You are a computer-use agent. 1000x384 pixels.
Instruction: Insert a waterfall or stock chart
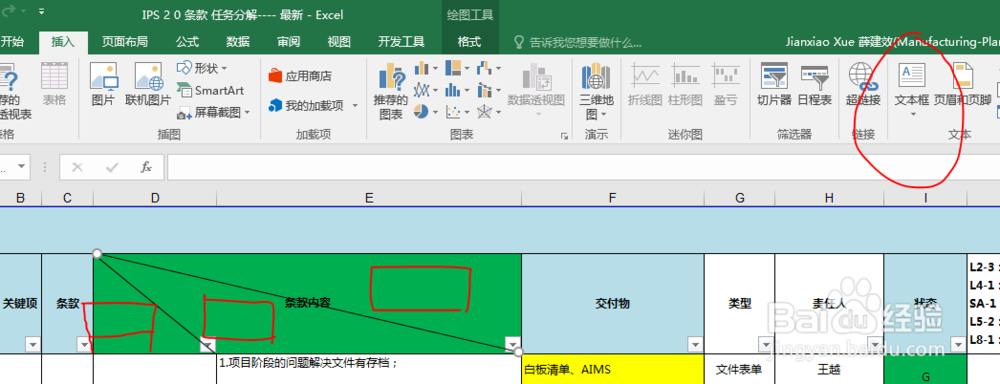coord(489,68)
